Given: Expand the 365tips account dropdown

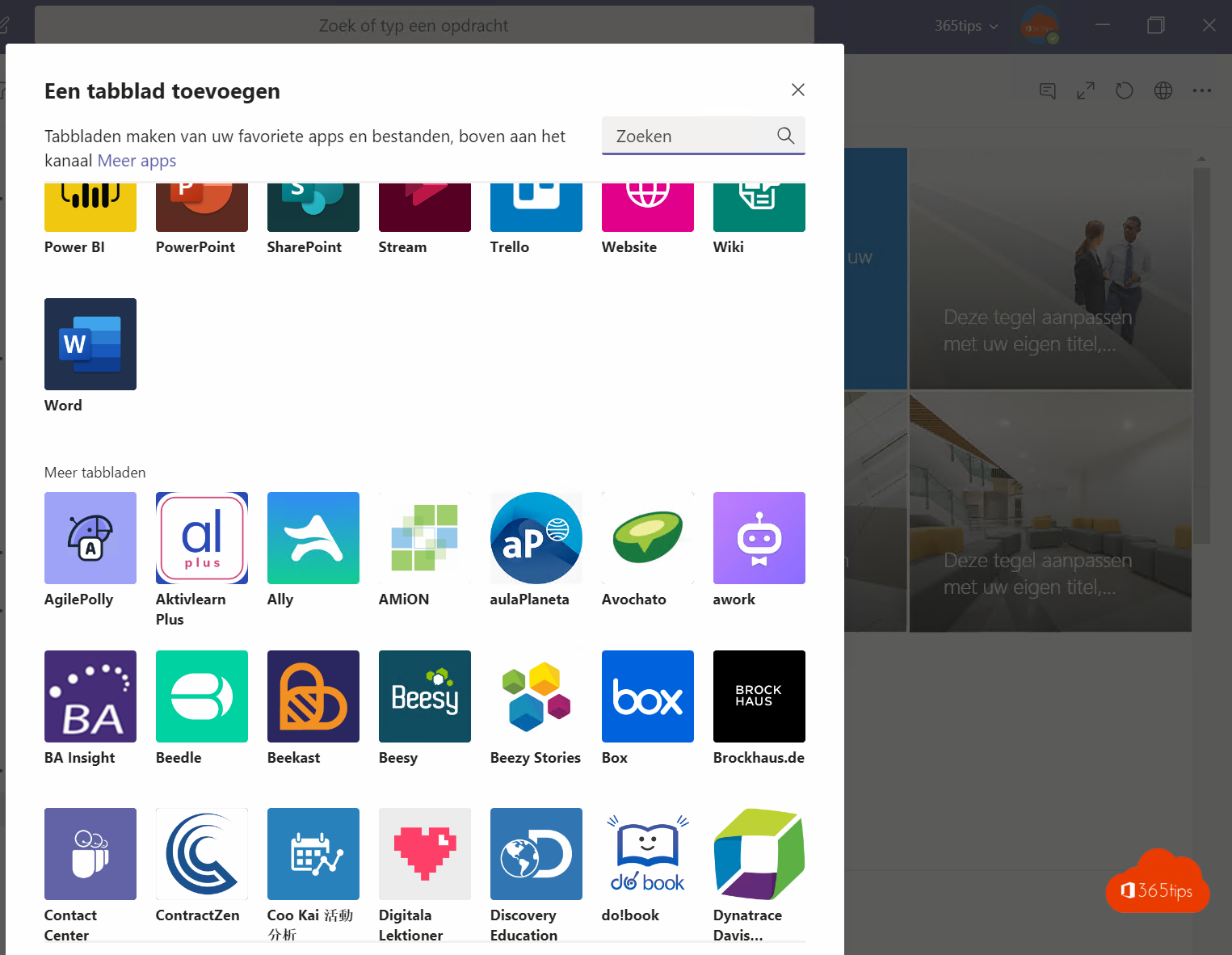Looking at the screenshot, I should point(966,26).
